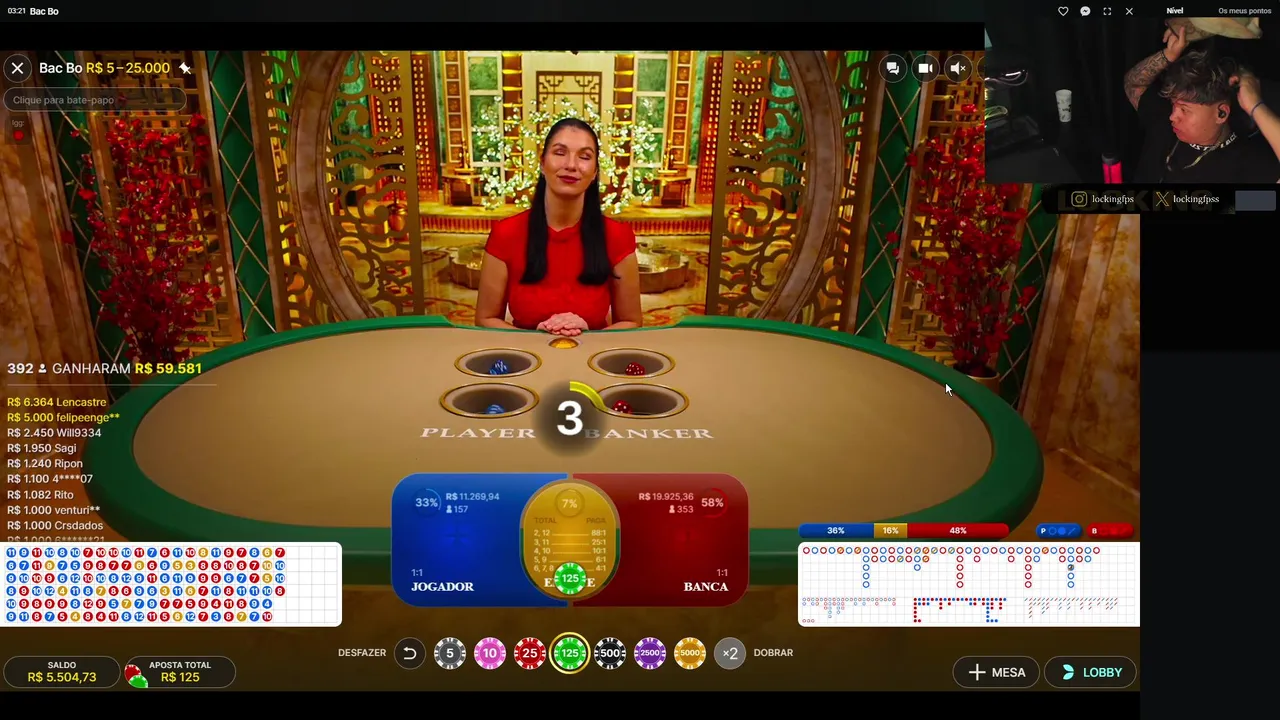Click the gold 16% tie statistics segment
This screenshot has height=720, width=1280.
(x=890, y=531)
